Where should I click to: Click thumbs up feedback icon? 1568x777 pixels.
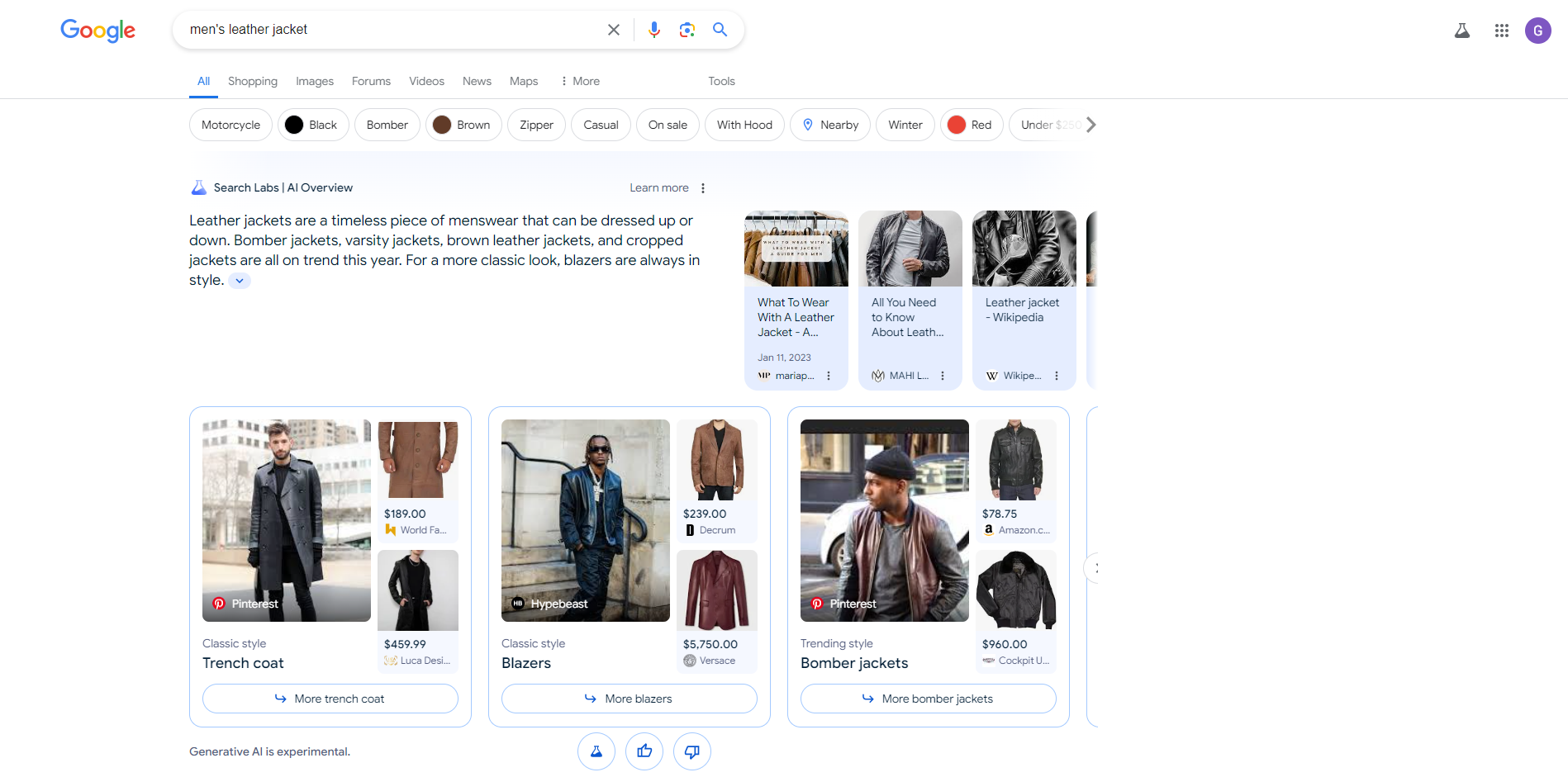(x=644, y=751)
